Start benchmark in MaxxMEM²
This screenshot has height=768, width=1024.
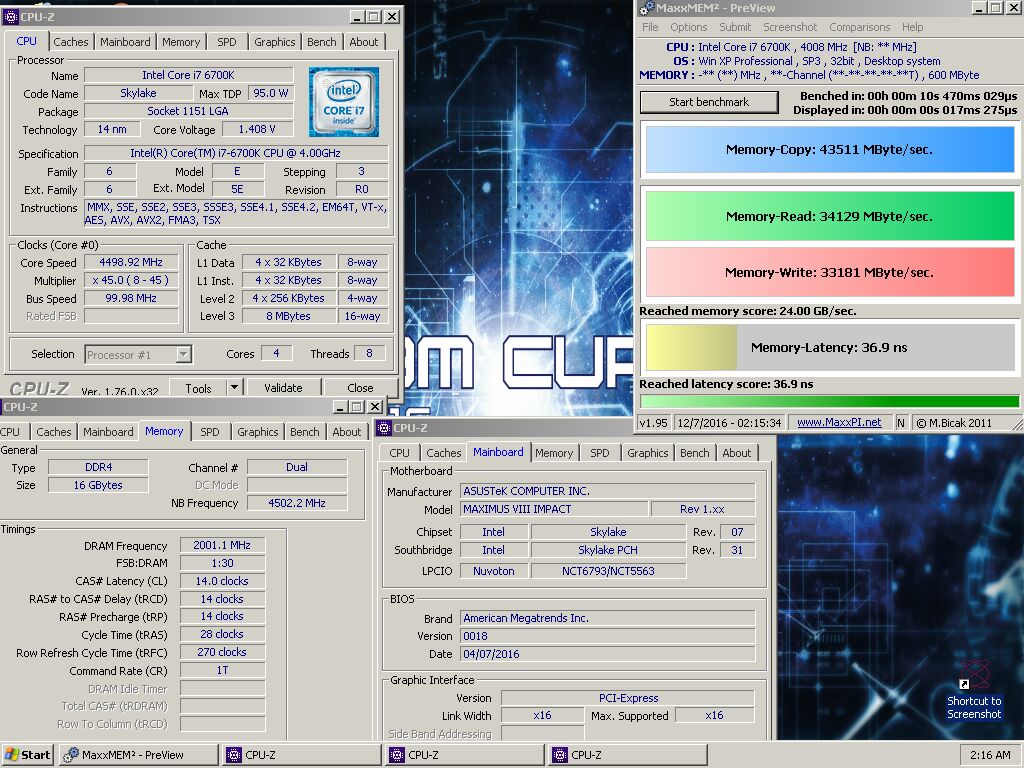709,102
